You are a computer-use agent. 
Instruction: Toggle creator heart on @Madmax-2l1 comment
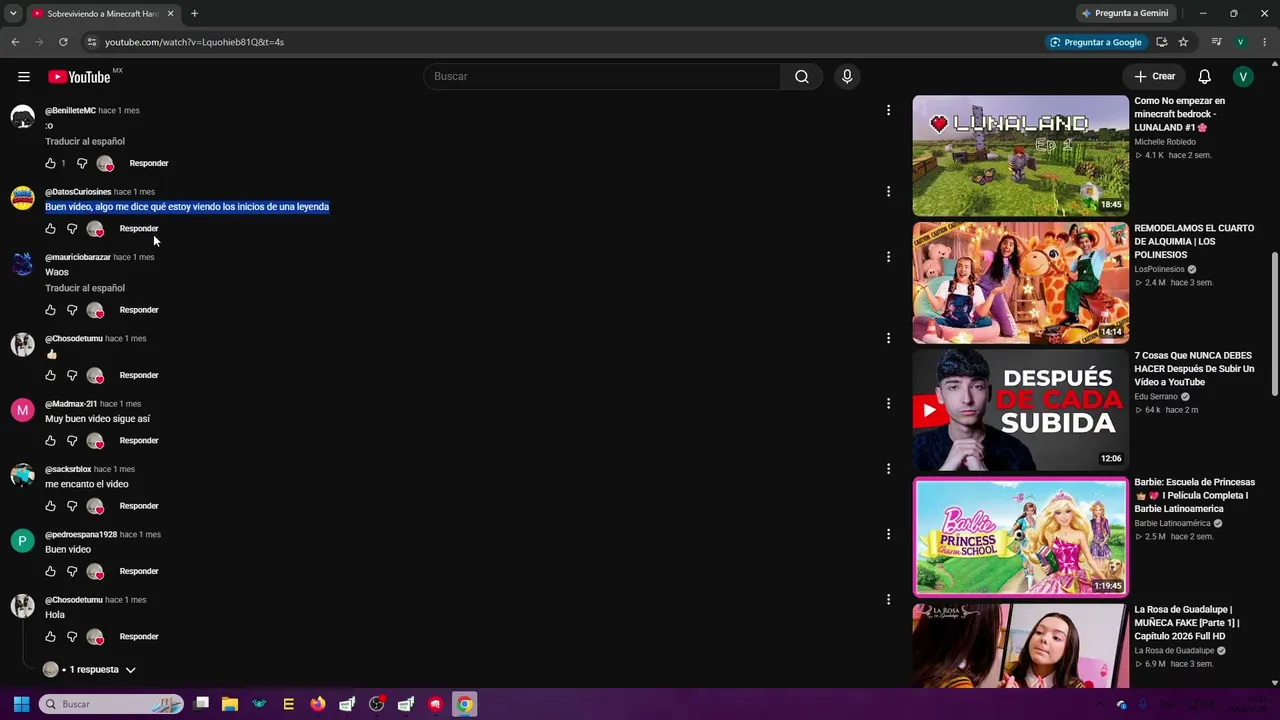click(x=95, y=441)
